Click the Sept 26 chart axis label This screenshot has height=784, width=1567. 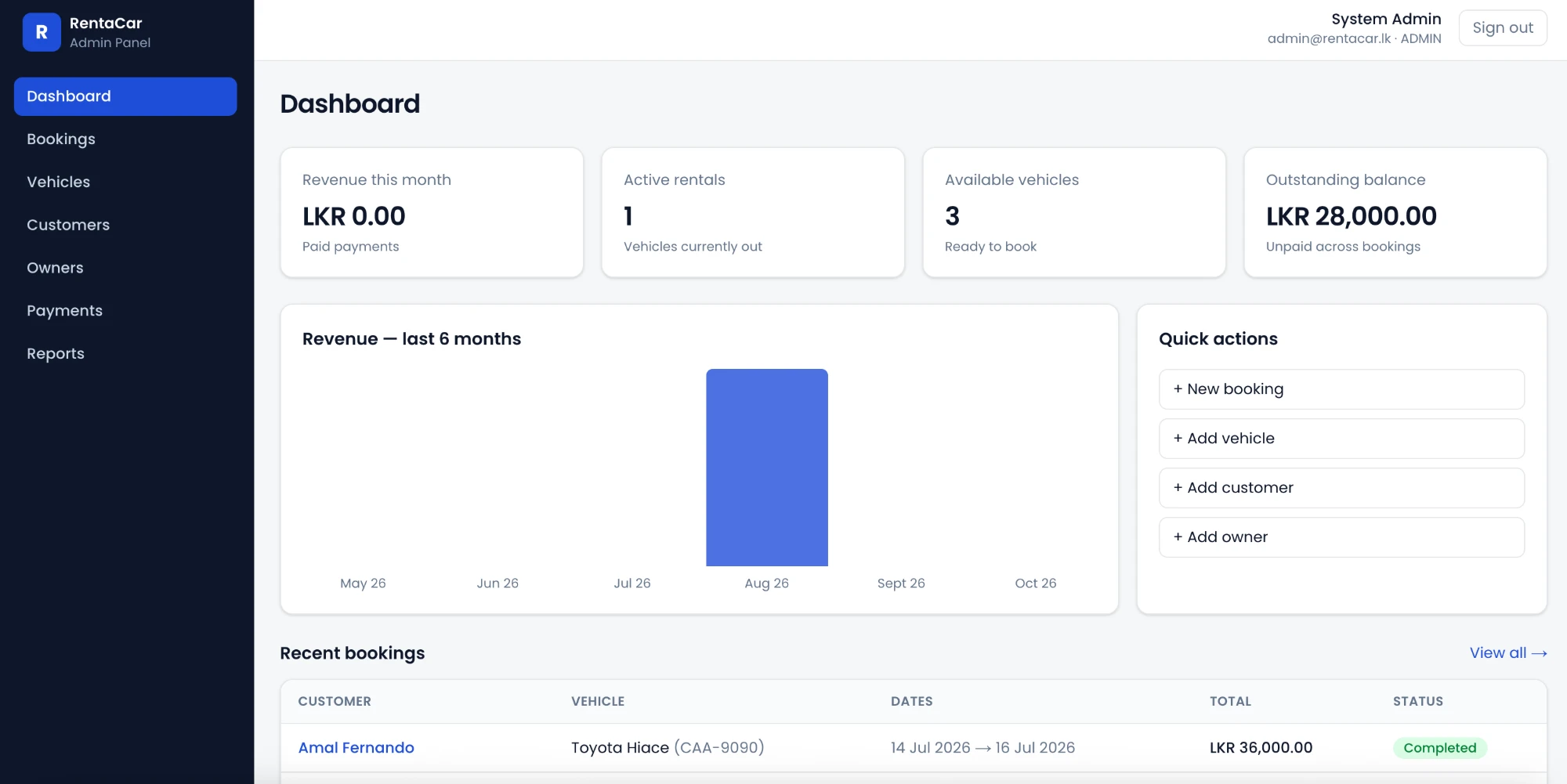click(x=901, y=583)
